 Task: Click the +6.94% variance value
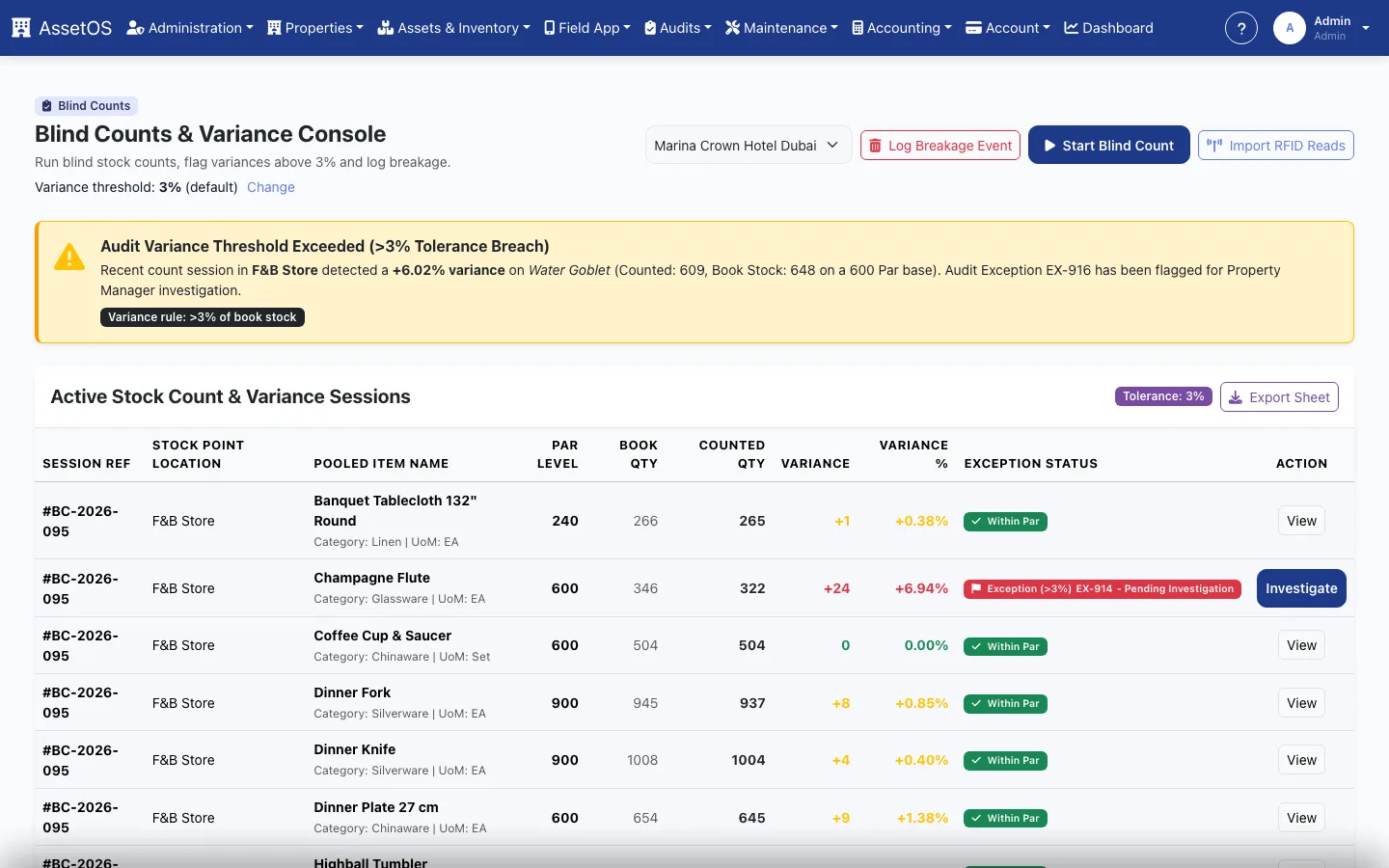921,588
